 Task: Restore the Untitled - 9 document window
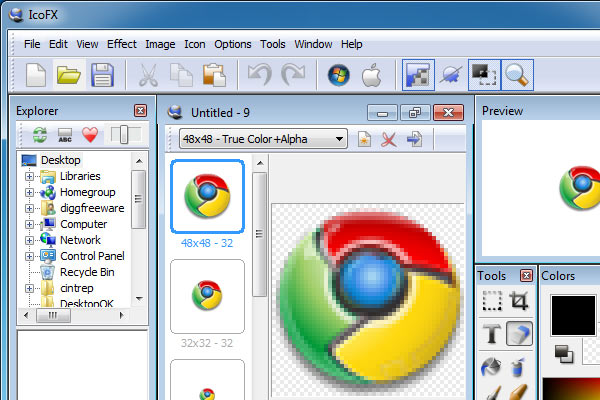point(415,113)
